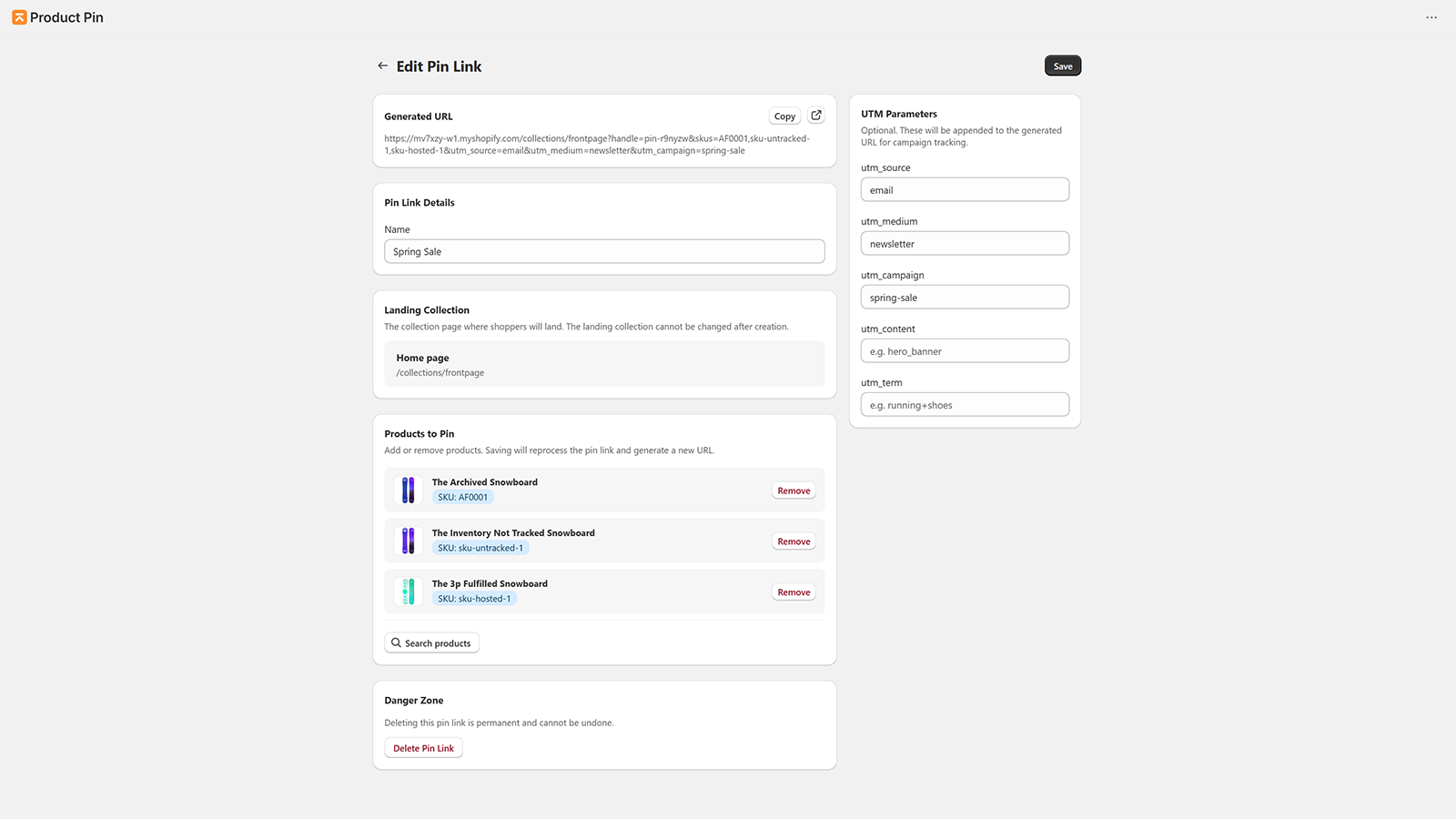Image resolution: width=1456 pixels, height=819 pixels.
Task: Click the utm_term input field
Action: coord(965,404)
